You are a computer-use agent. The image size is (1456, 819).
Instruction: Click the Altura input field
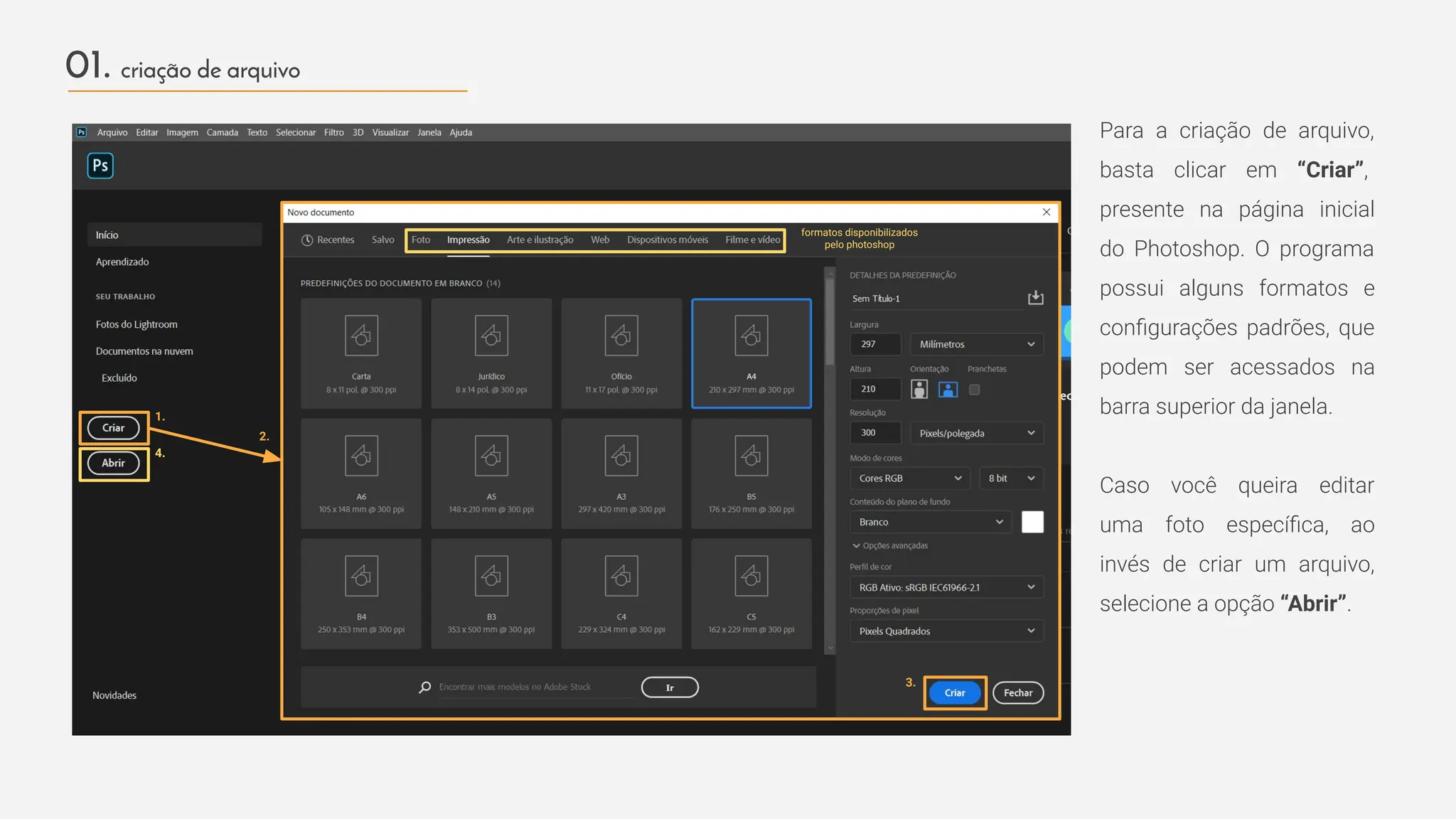click(875, 389)
